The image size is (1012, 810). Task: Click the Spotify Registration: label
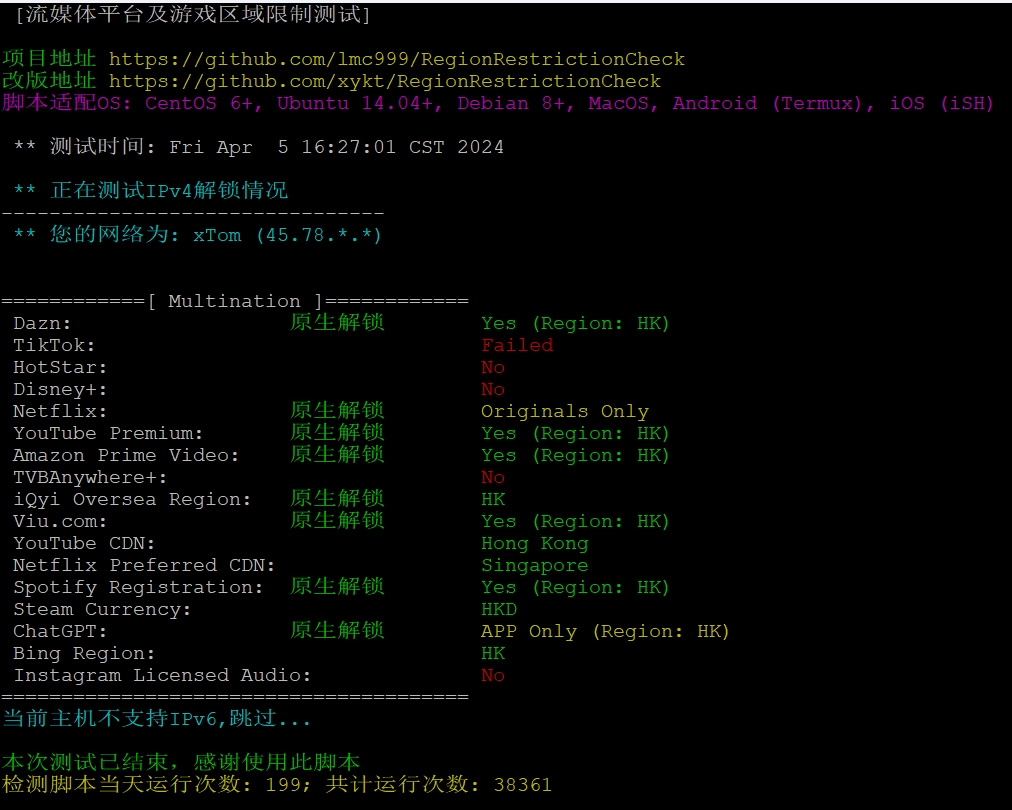point(138,587)
